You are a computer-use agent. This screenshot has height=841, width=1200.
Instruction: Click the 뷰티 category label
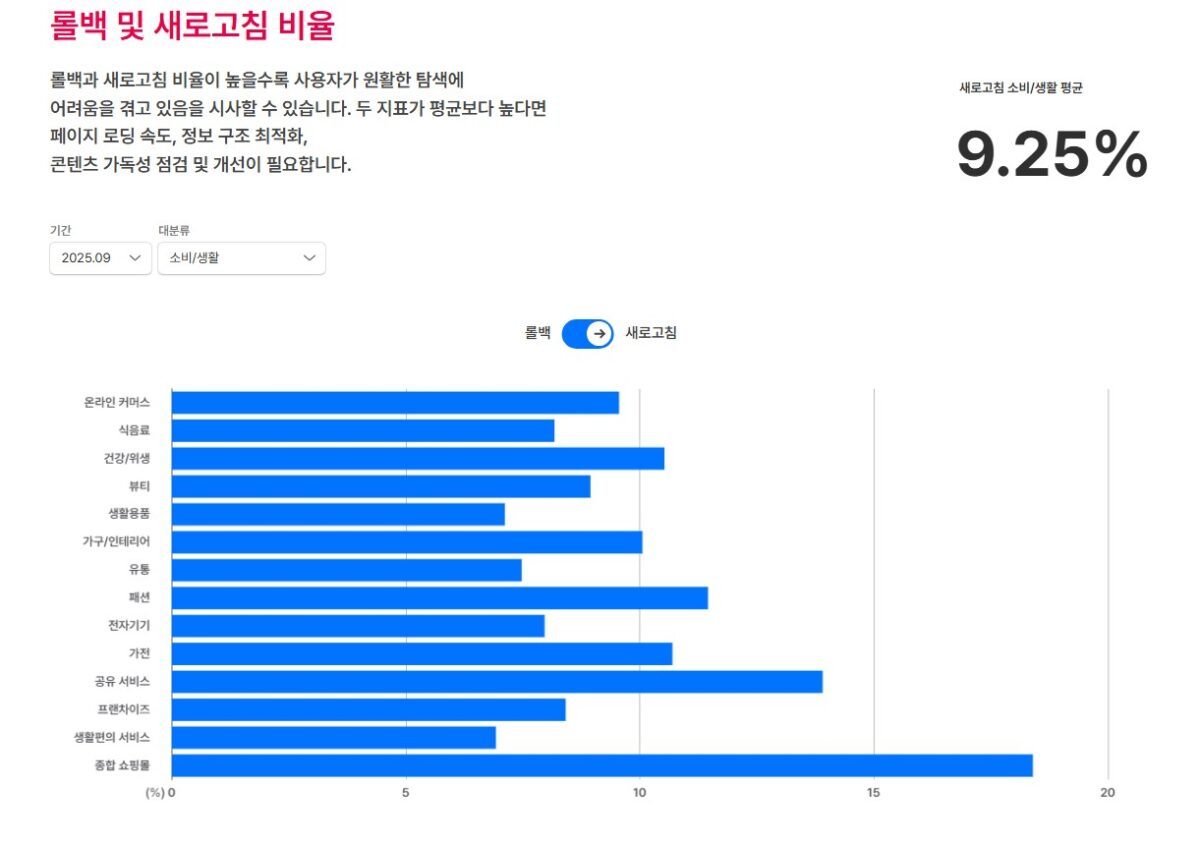coord(139,487)
